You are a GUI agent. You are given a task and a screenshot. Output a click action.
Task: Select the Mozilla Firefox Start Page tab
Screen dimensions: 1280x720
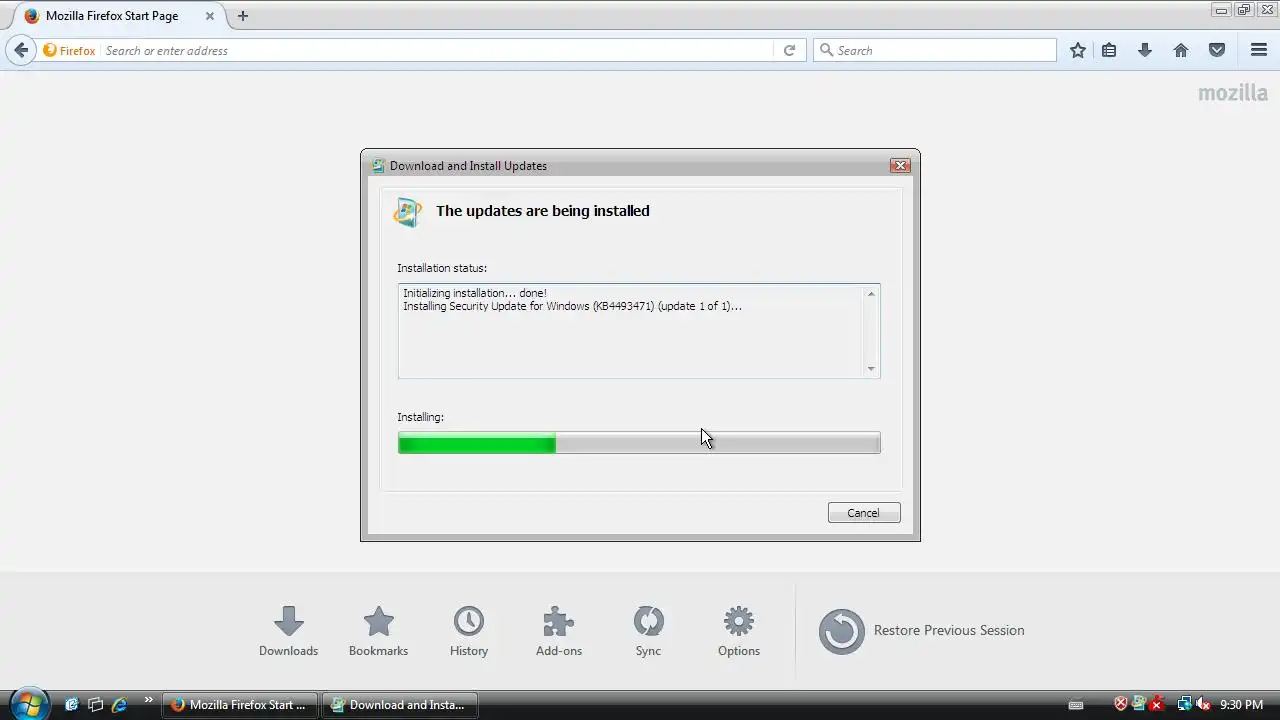click(118, 16)
